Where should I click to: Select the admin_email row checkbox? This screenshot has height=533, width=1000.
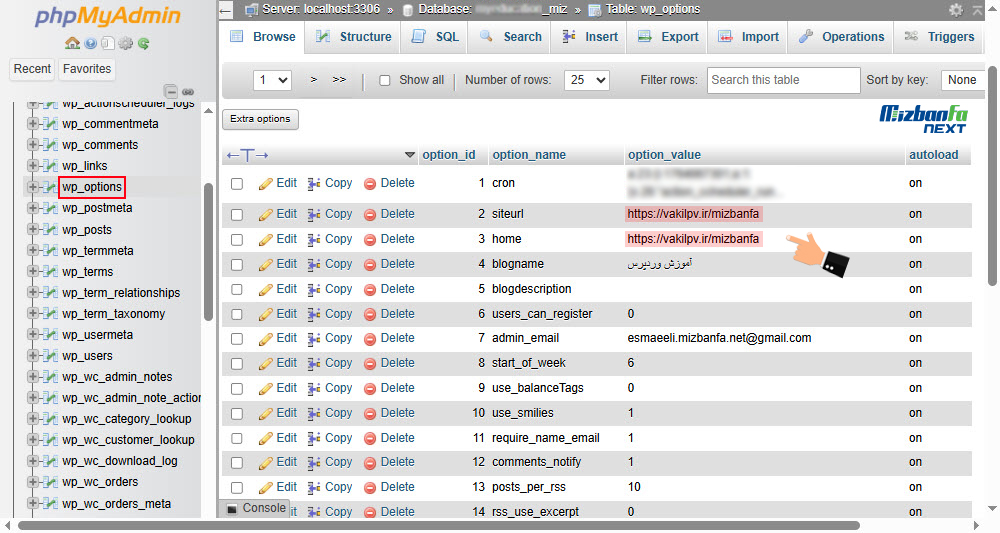click(x=237, y=339)
